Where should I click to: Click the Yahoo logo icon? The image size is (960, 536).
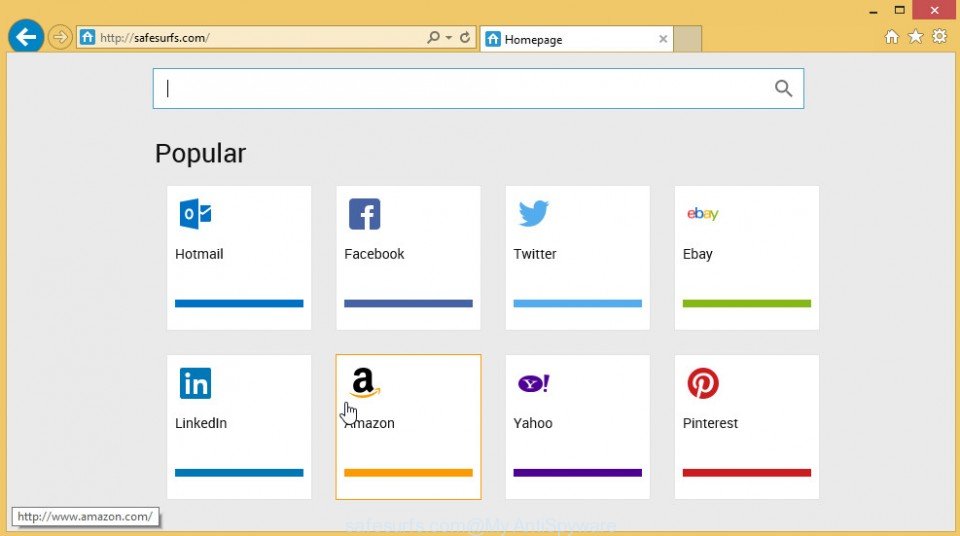pos(534,383)
